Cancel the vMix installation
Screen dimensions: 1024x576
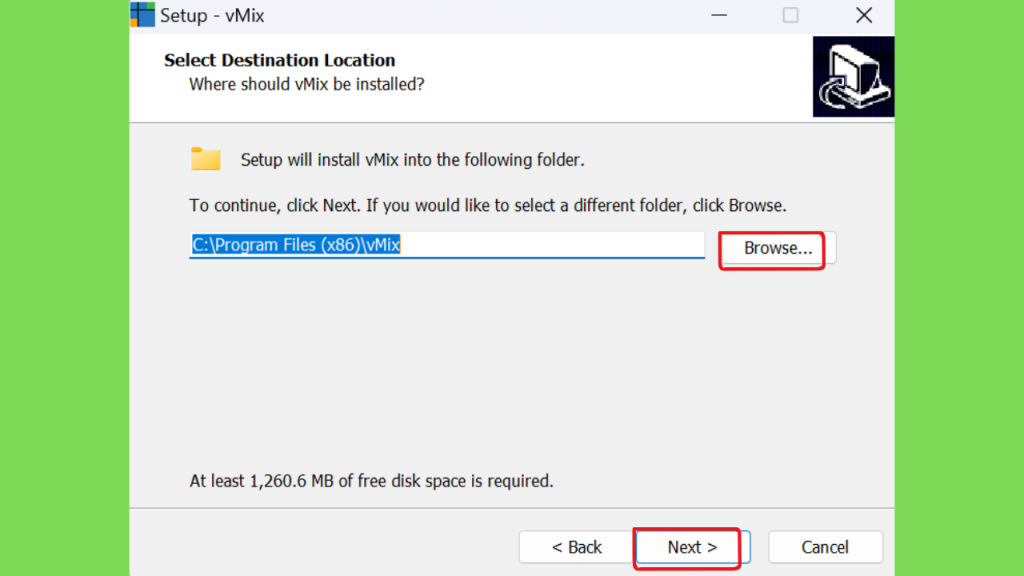pos(825,547)
